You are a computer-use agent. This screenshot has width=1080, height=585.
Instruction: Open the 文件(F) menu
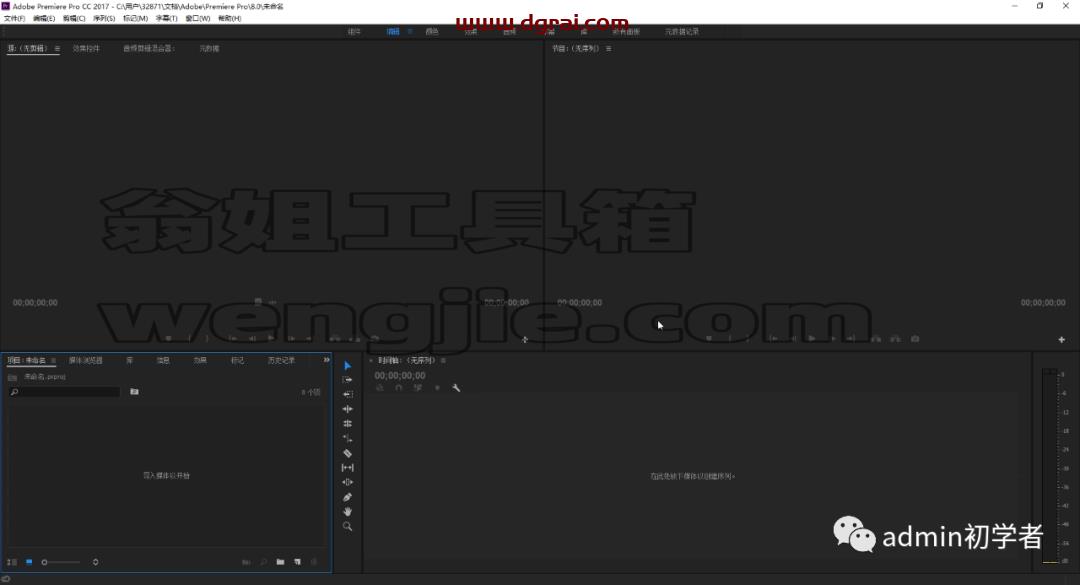(x=14, y=19)
